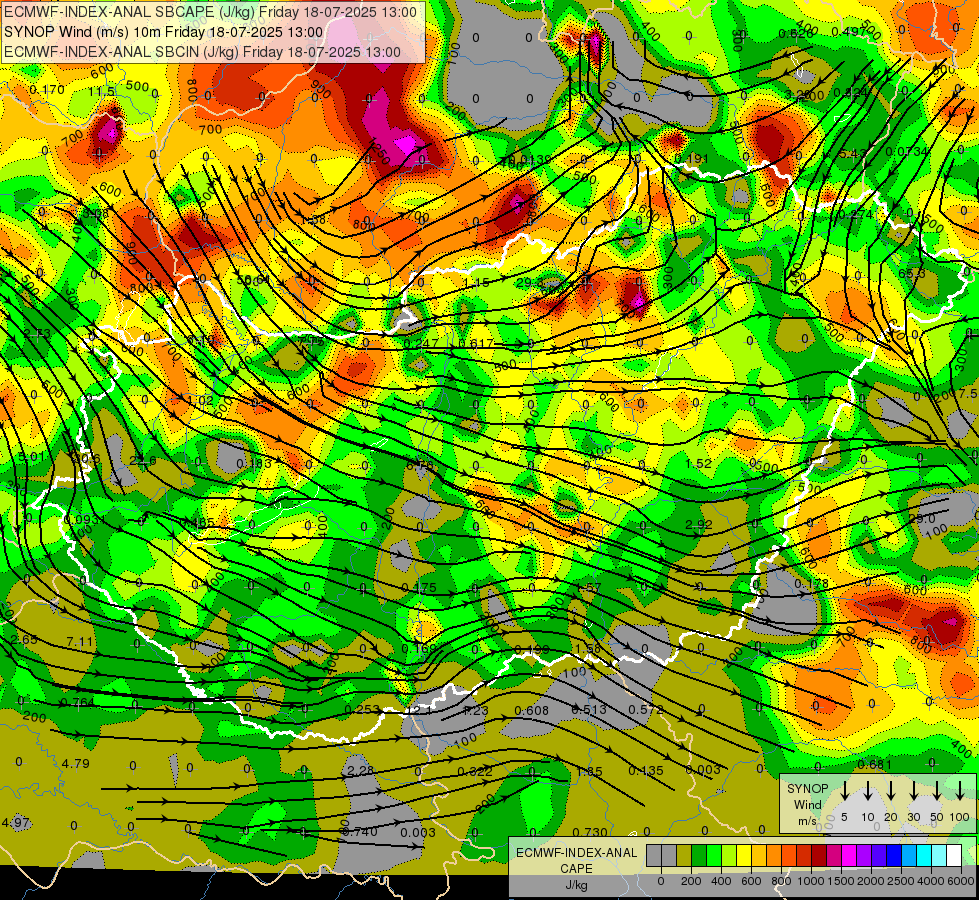Viewport: 979px width, 900px height.
Task: Click the map value '0.513'
Action: [x=589, y=710]
